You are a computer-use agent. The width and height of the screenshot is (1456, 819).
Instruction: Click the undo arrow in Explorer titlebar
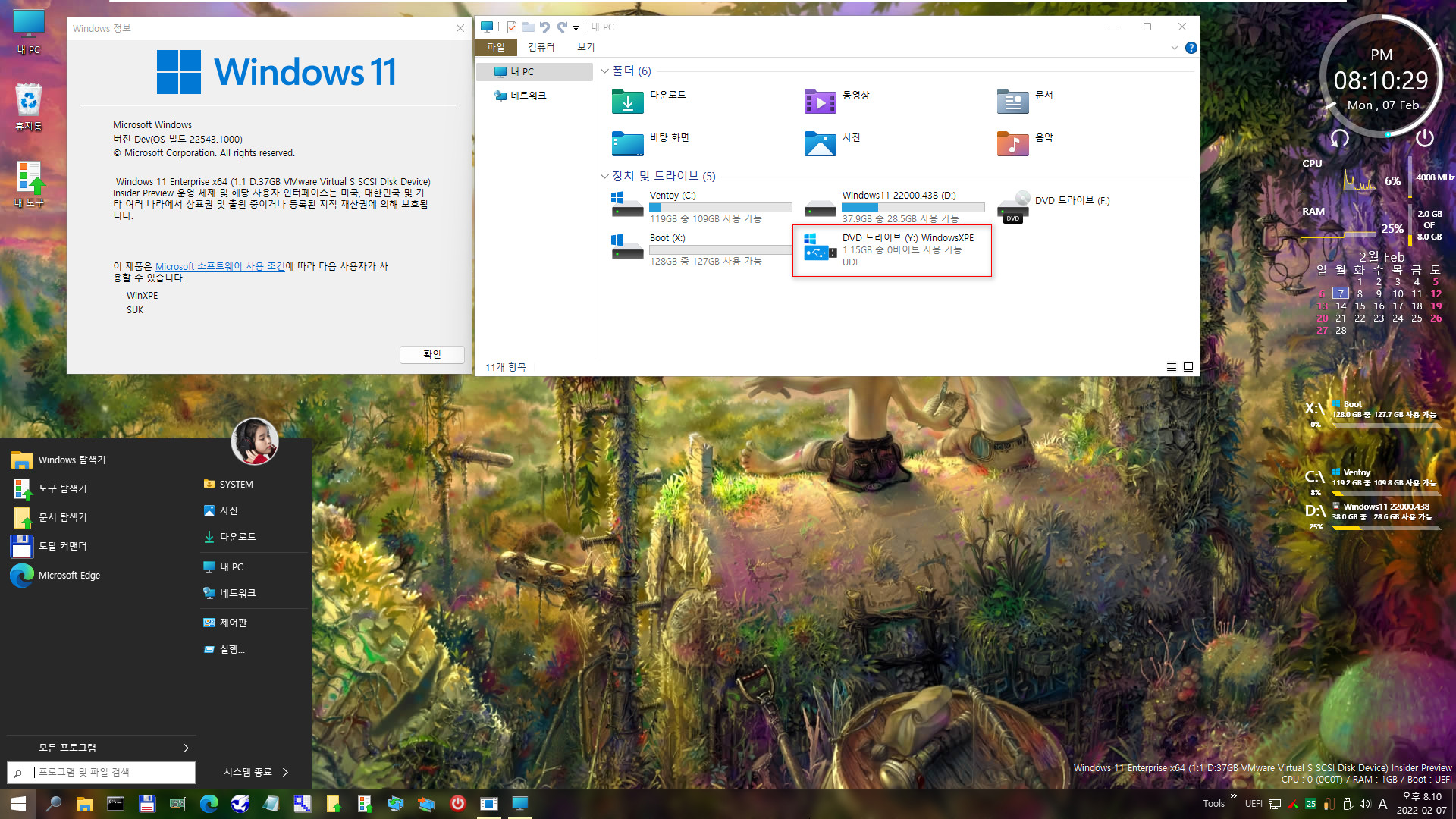[544, 27]
